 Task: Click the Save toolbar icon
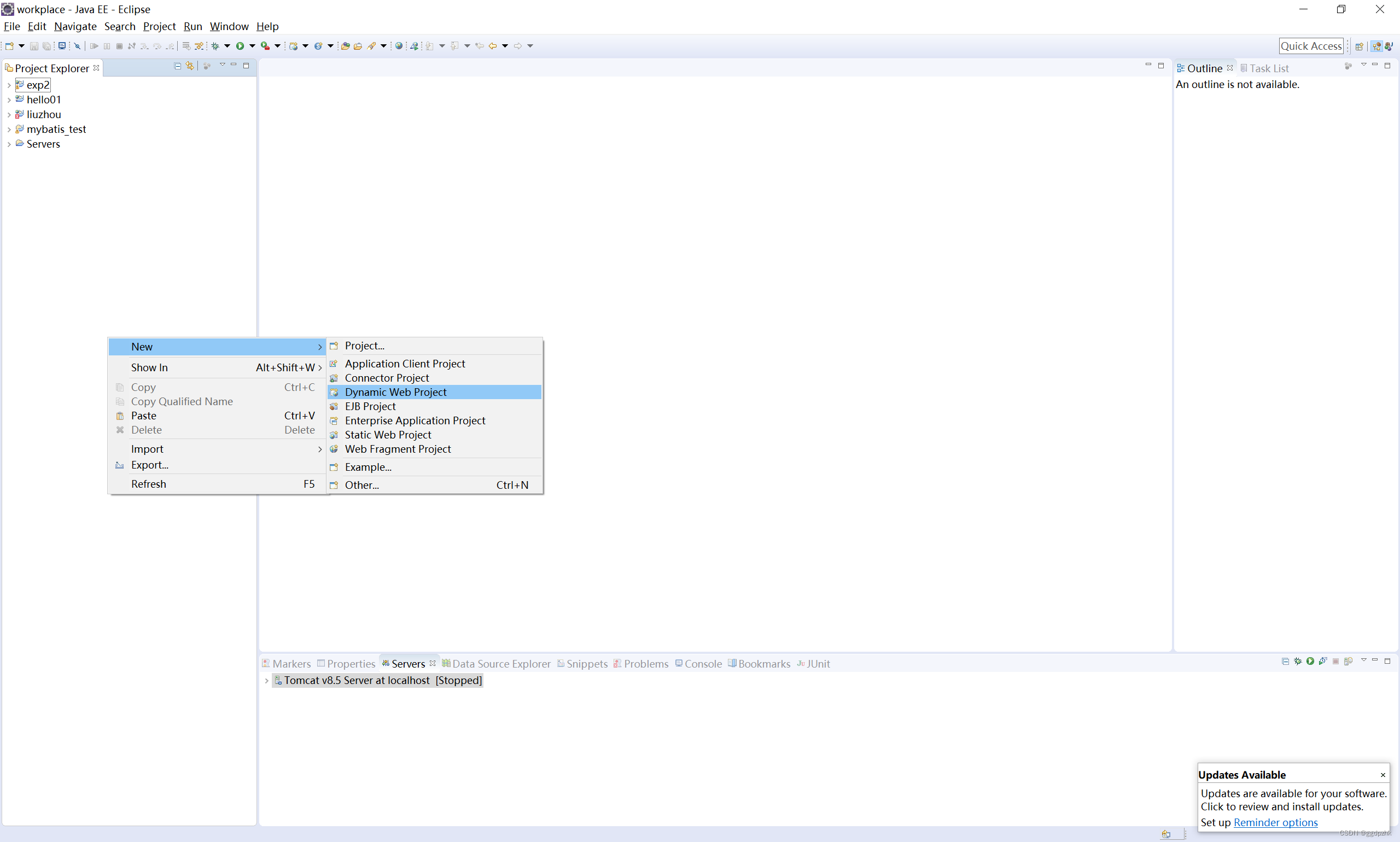pyautogui.click(x=34, y=46)
